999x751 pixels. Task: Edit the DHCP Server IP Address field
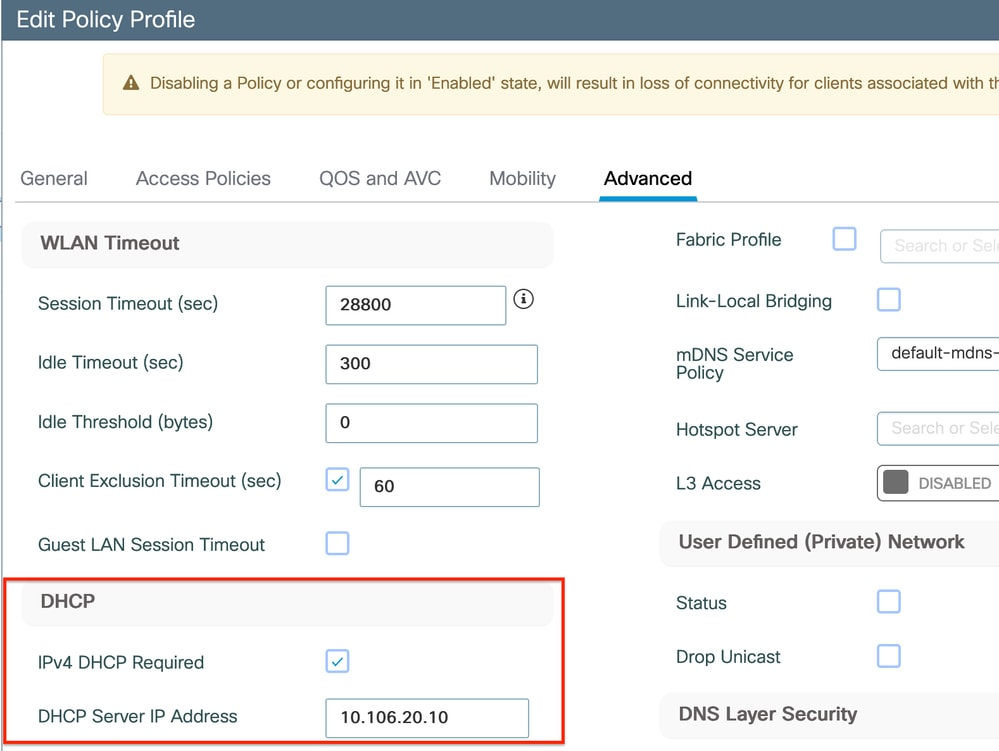(x=427, y=718)
